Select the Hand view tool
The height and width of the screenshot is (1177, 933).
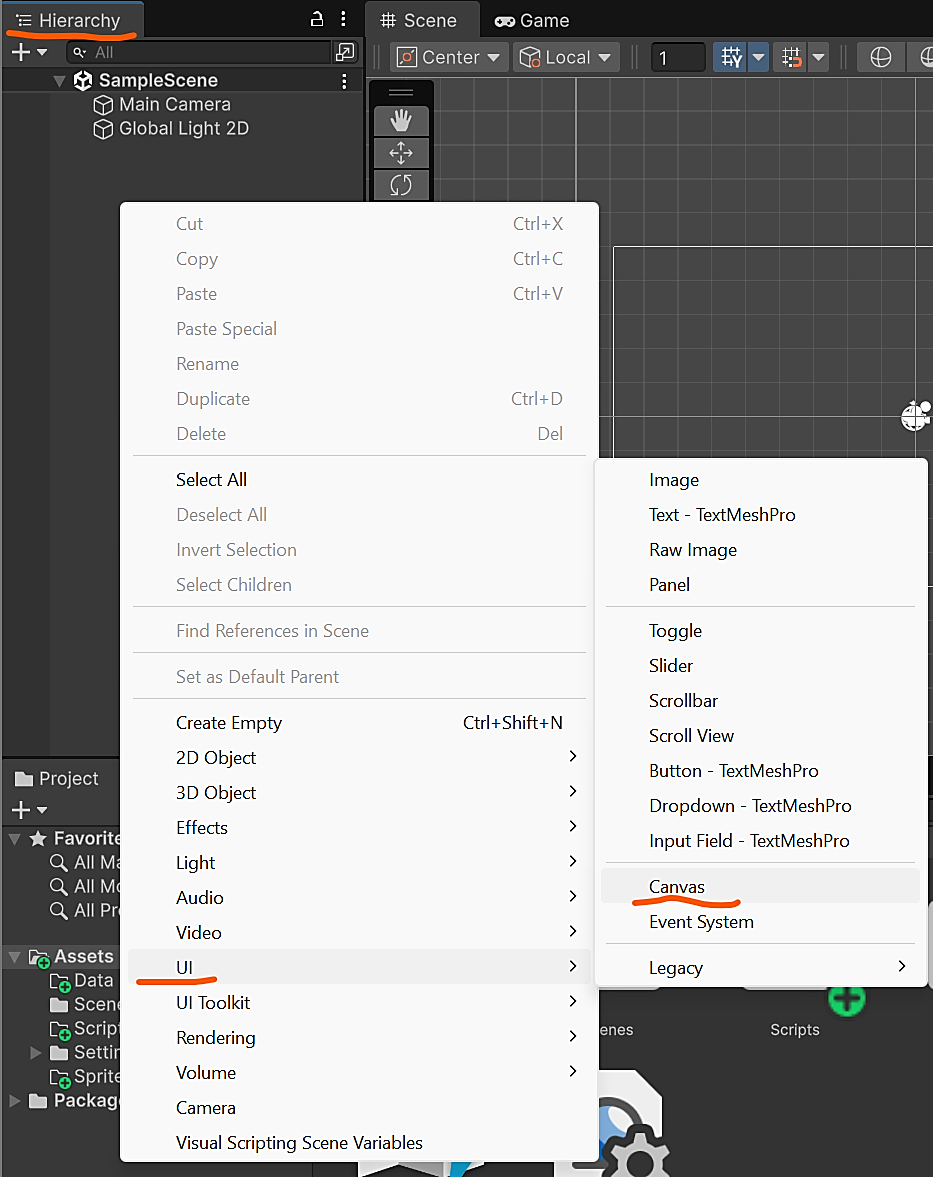[401, 121]
